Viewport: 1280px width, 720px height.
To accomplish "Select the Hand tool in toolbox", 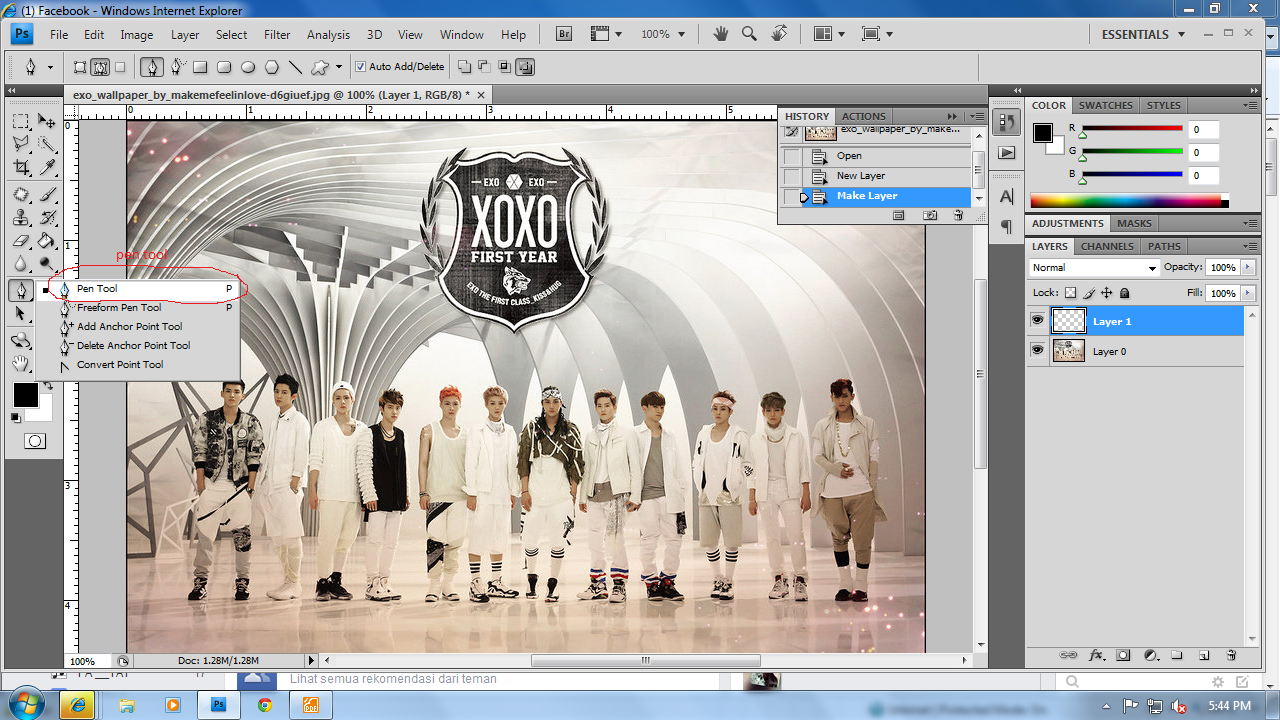I will coord(21,363).
